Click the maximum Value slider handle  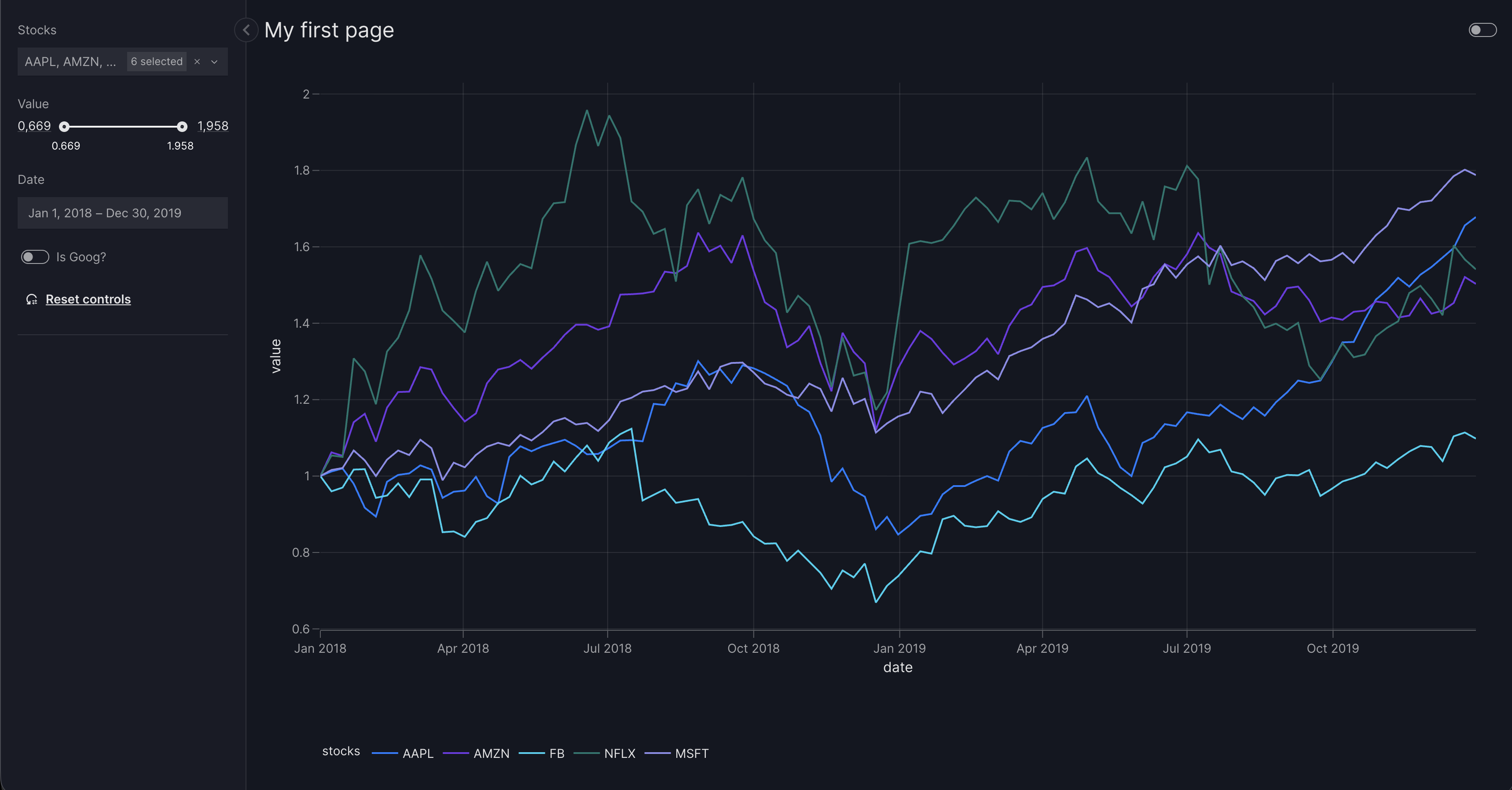tap(182, 127)
